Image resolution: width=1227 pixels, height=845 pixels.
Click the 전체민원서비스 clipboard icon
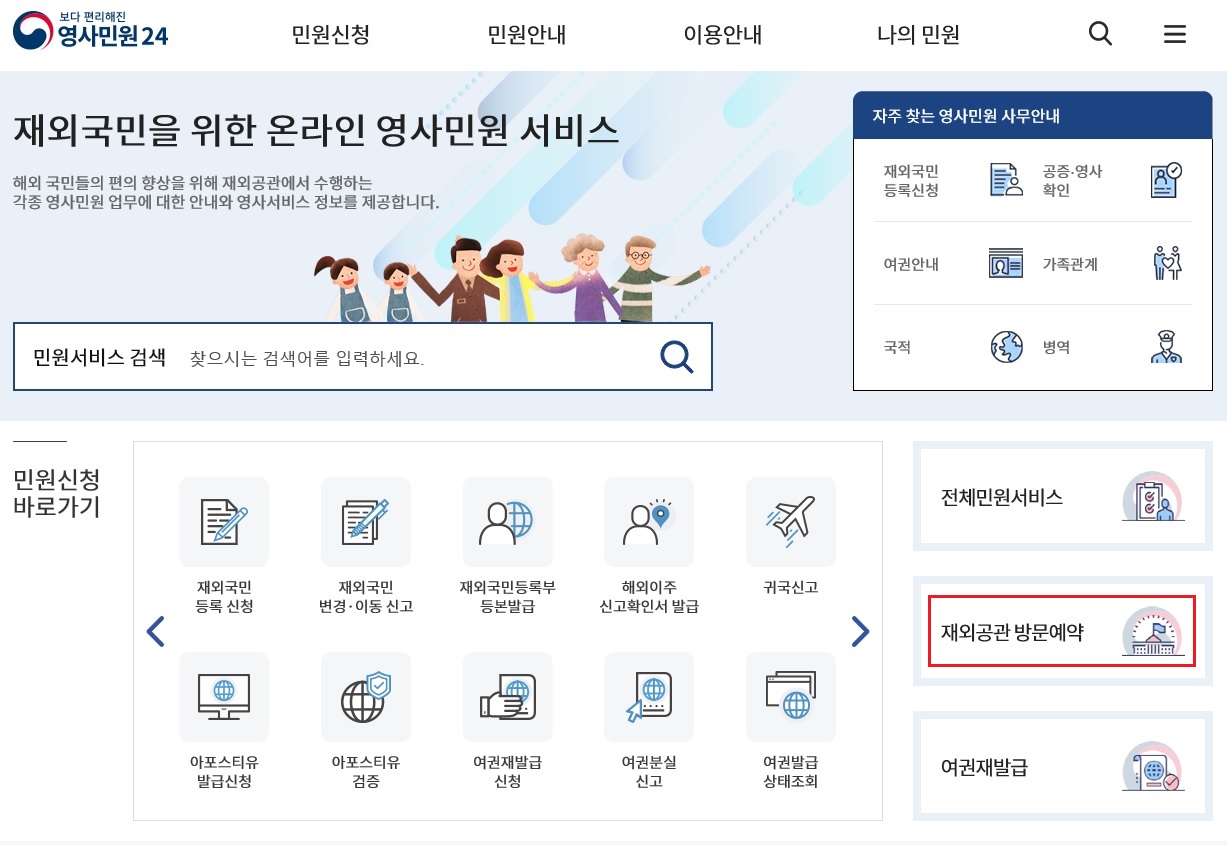coord(1152,497)
